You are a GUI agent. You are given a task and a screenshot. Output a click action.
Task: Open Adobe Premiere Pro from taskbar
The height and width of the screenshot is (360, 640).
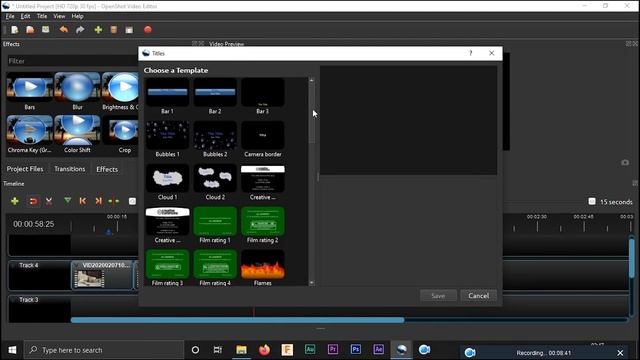(333, 350)
